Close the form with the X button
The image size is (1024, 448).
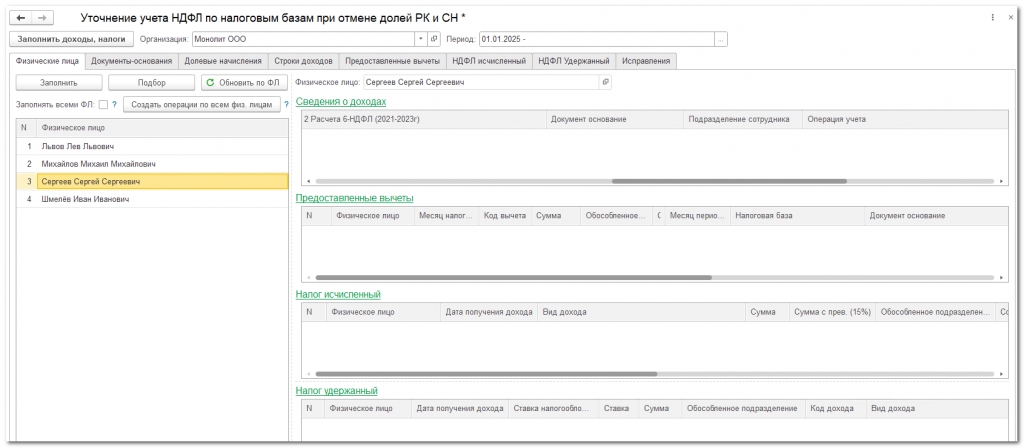[x=1011, y=18]
